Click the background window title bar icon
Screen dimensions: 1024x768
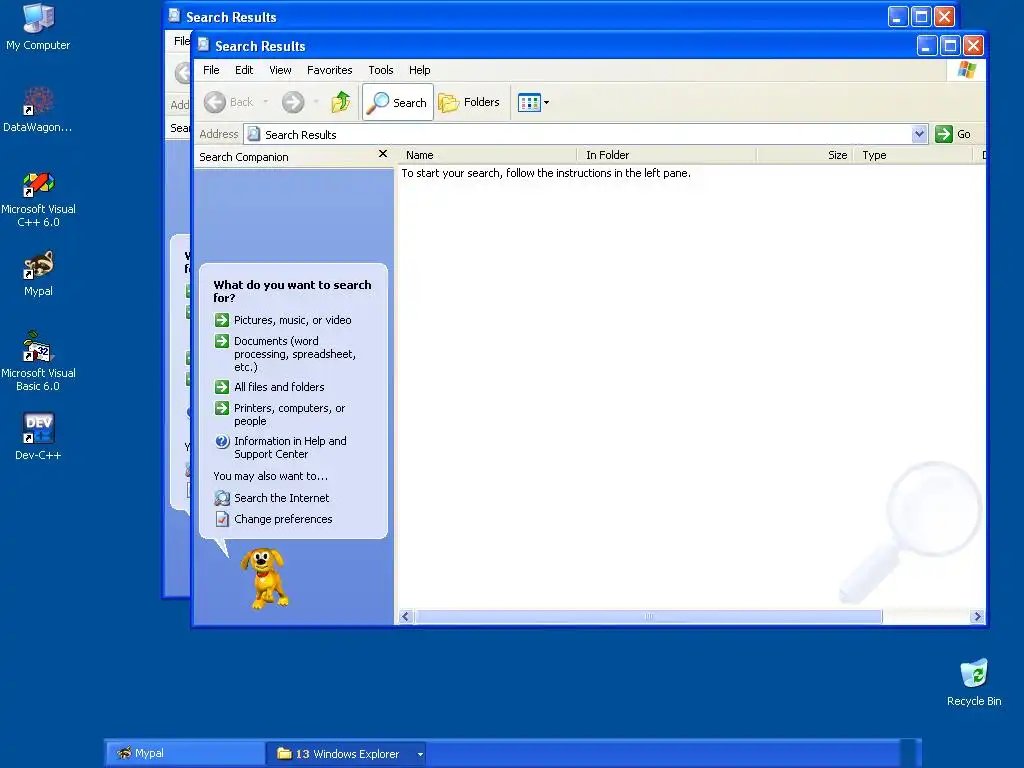tap(174, 16)
